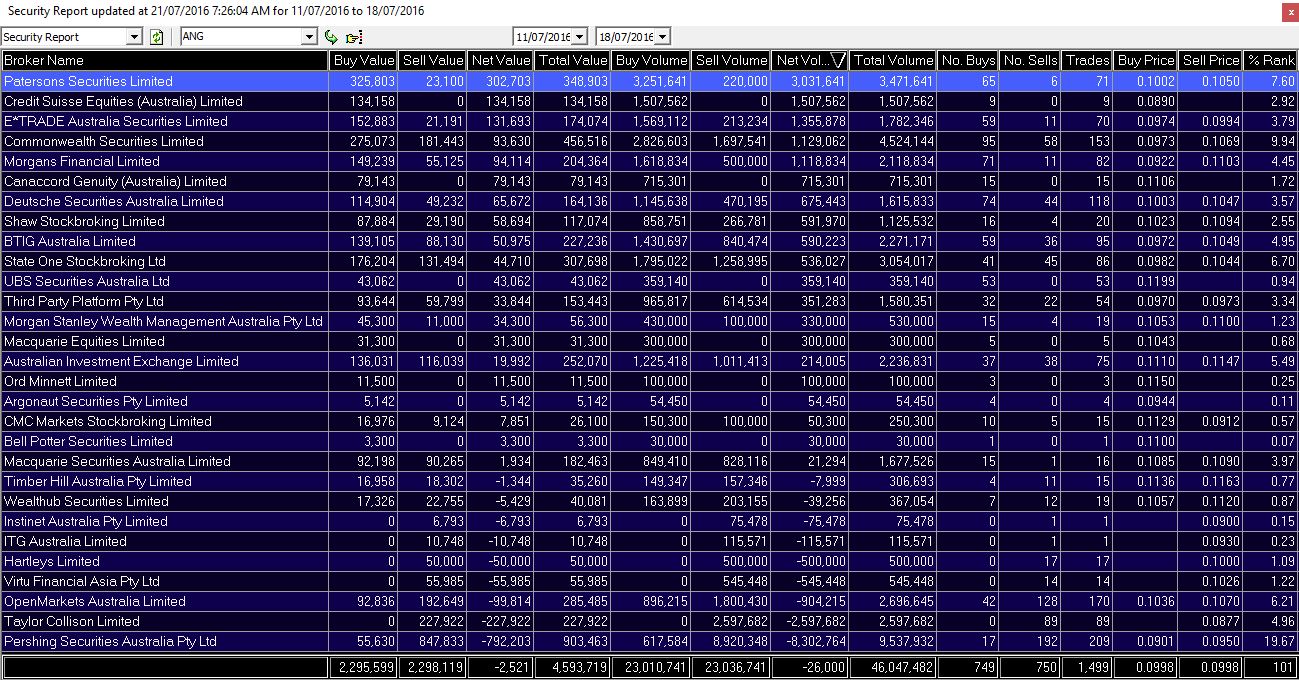The image size is (1299, 680).
Task: Sort by the Sell Price column header
Action: 1210,61
